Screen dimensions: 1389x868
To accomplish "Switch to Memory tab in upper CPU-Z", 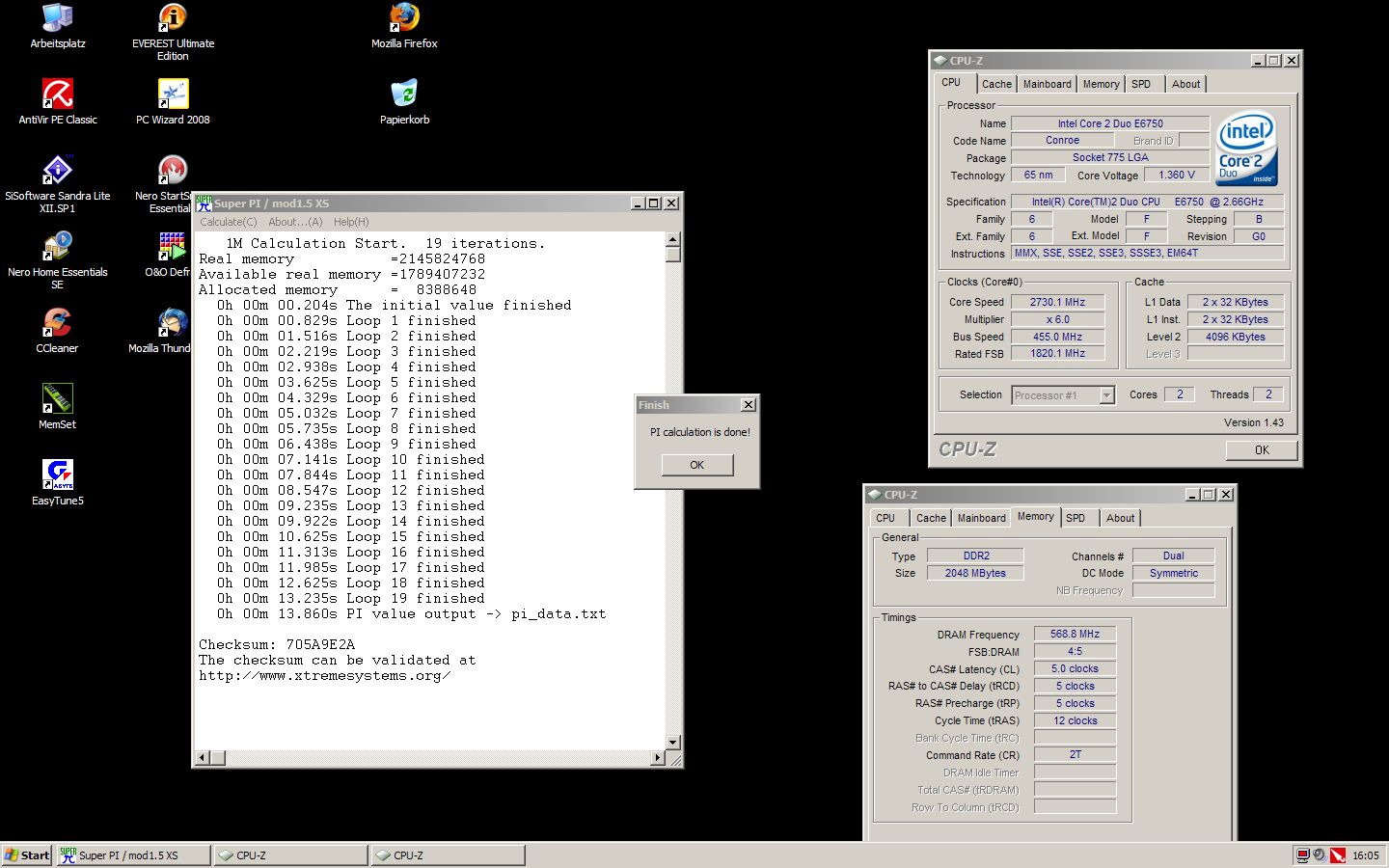I will [x=1101, y=84].
